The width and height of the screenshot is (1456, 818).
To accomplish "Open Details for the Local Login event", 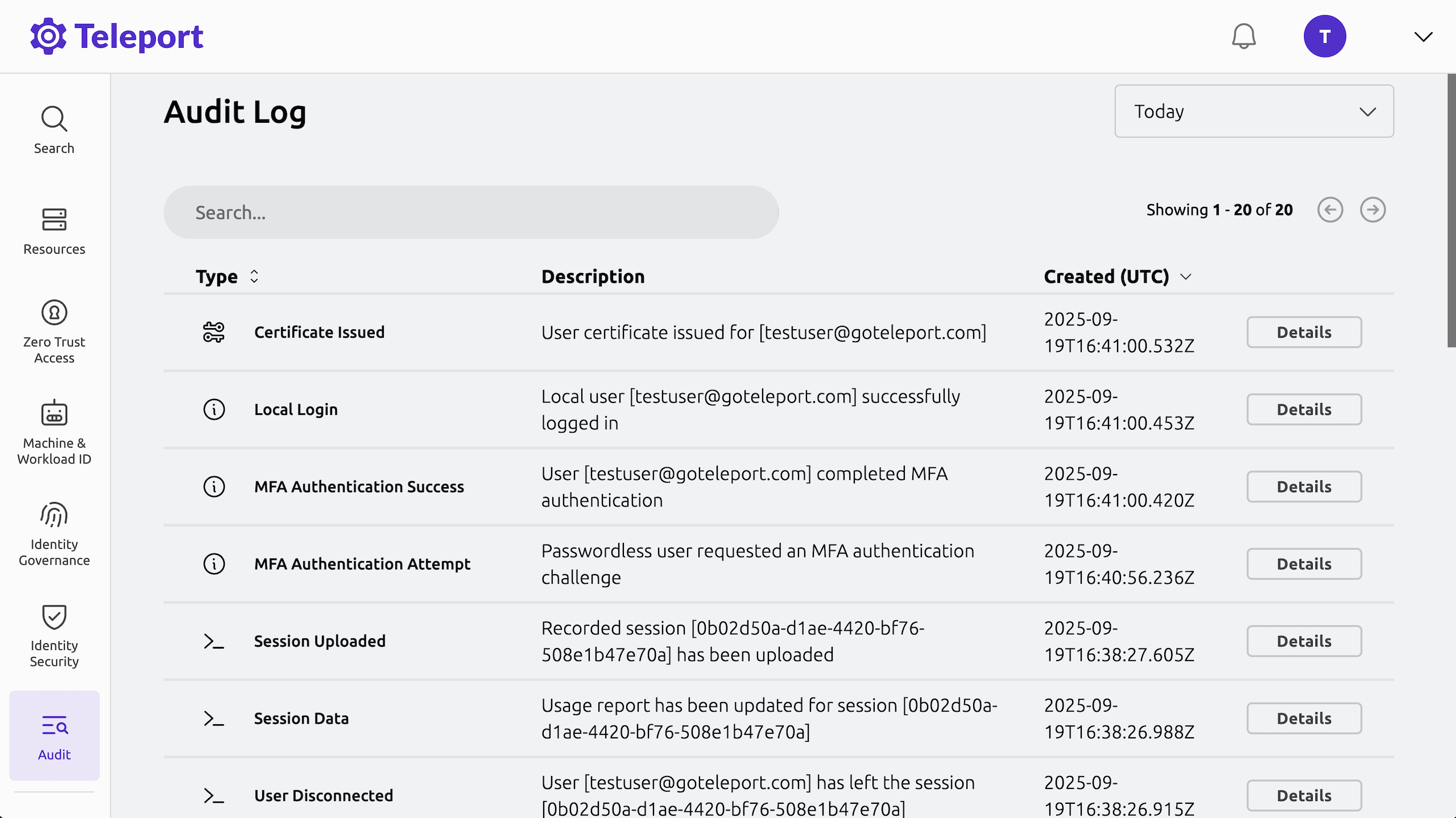I will pos(1304,409).
